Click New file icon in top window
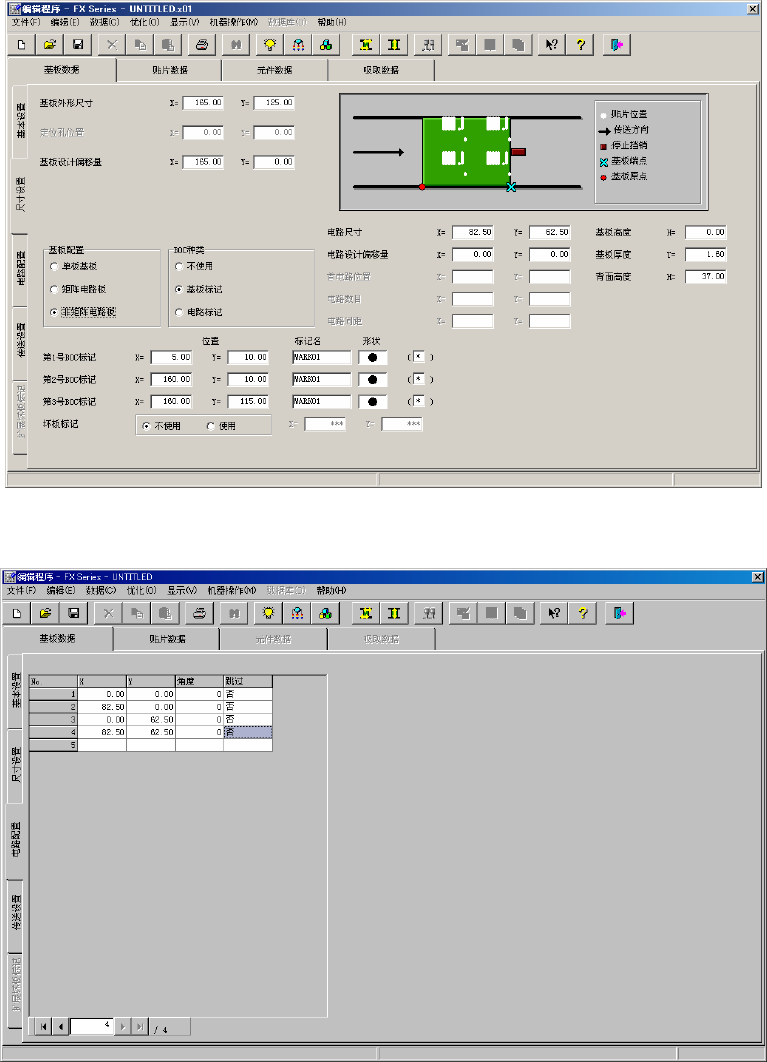Viewport: 767px width, 1062px height. coord(22,45)
